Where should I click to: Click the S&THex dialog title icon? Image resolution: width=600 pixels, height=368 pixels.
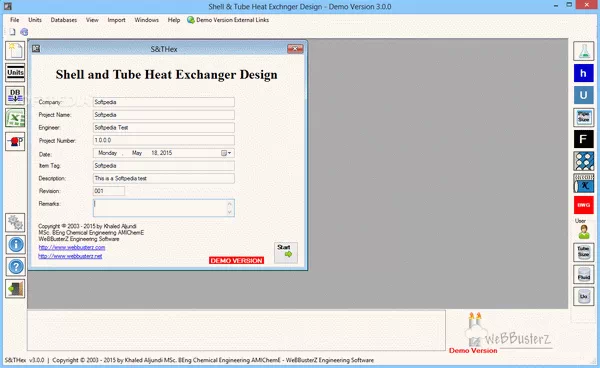click(x=36, y=49)
